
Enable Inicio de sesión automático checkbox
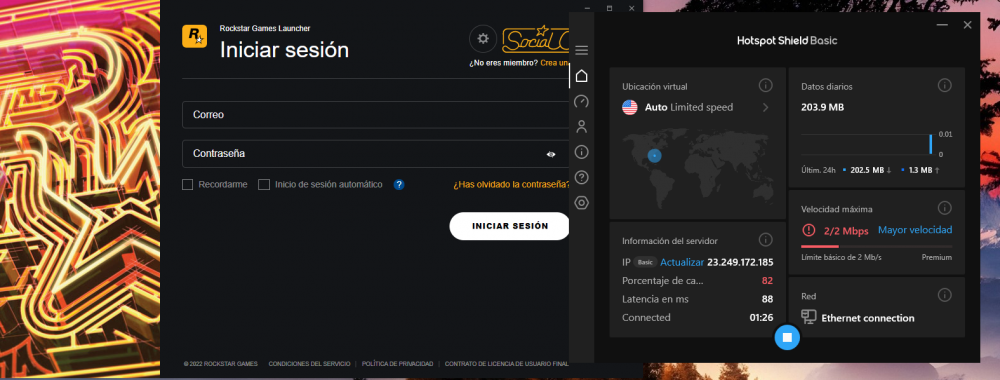point(264,185)
